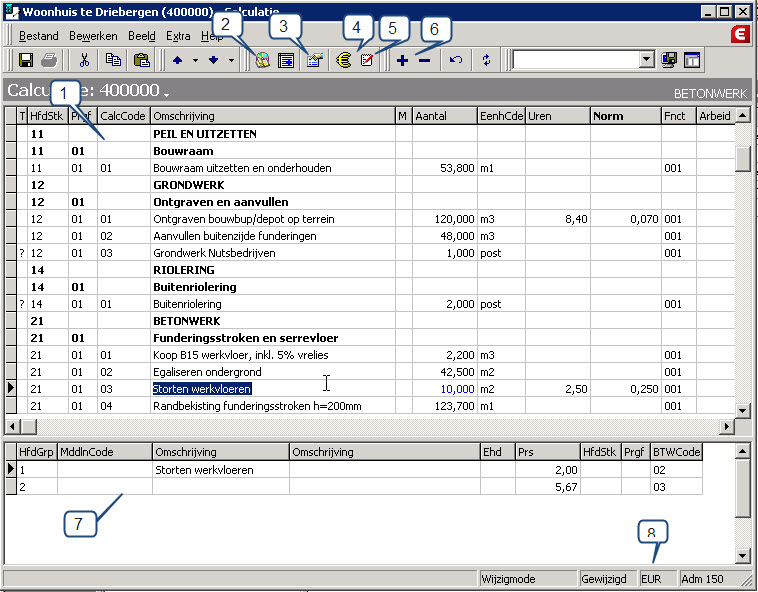Image resolution: width=758 pixels, height=592 pixels.
Task: Click the CalcCode column header
Action: pyautogui.click(x=123, y=116)
